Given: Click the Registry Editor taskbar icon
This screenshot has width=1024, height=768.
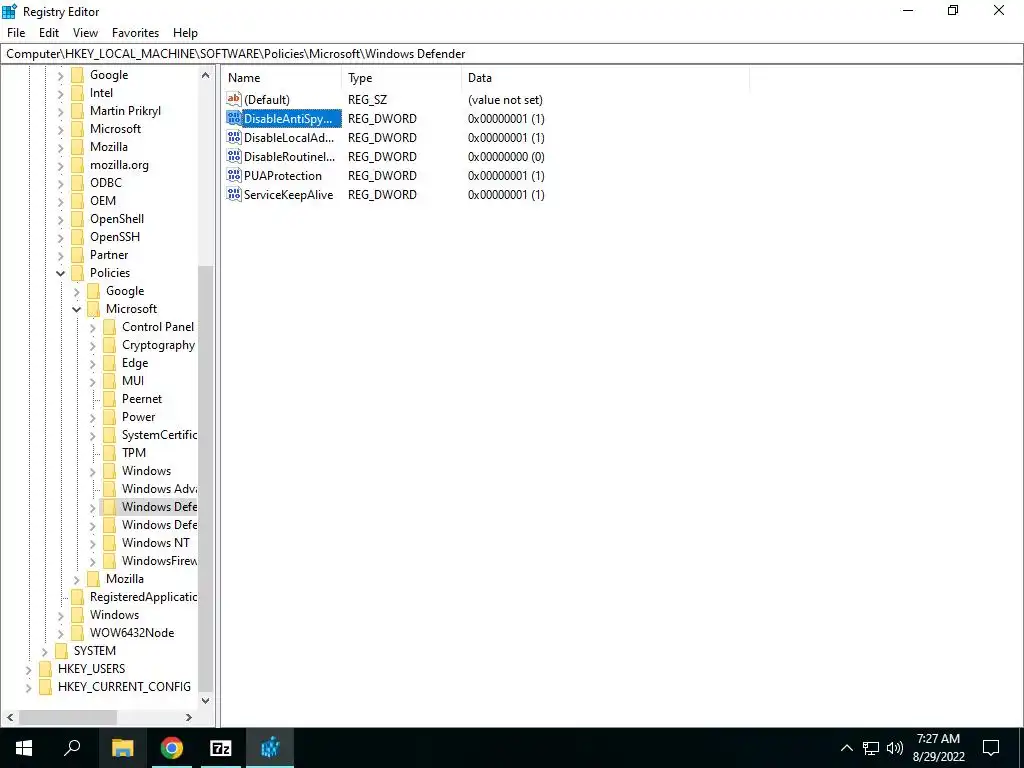Looking at the screenshot, I should pos(270,748).
